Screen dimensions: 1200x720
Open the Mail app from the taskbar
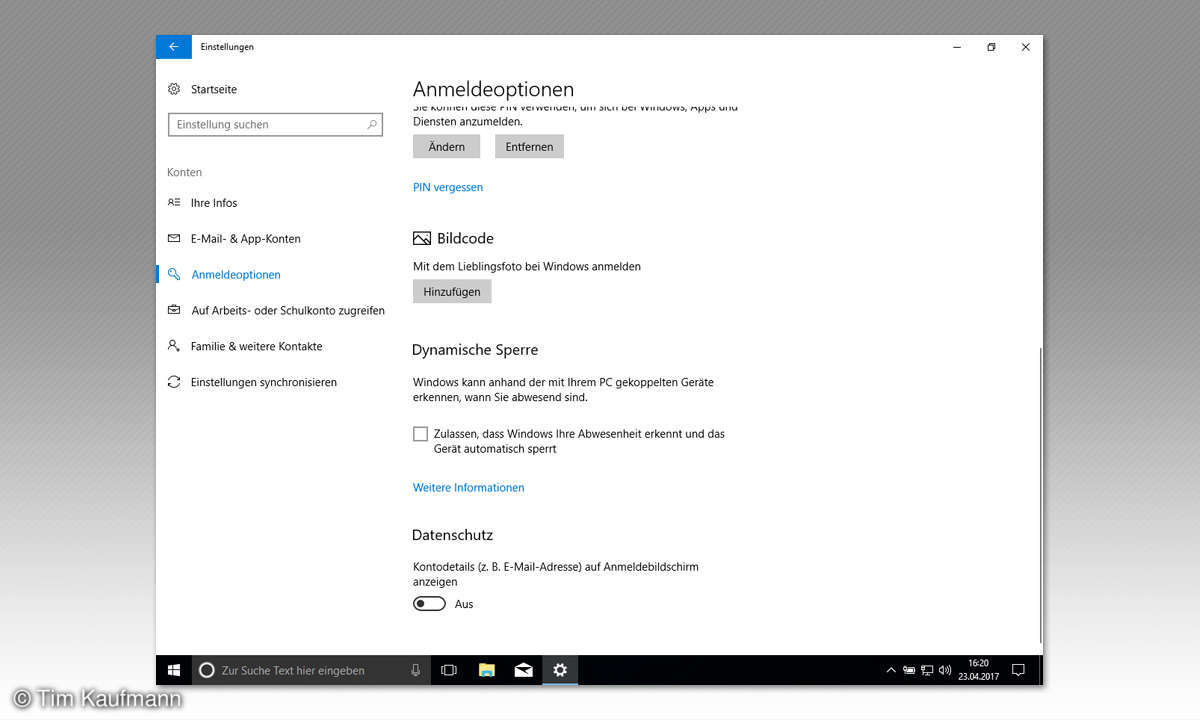coord(523,670)
